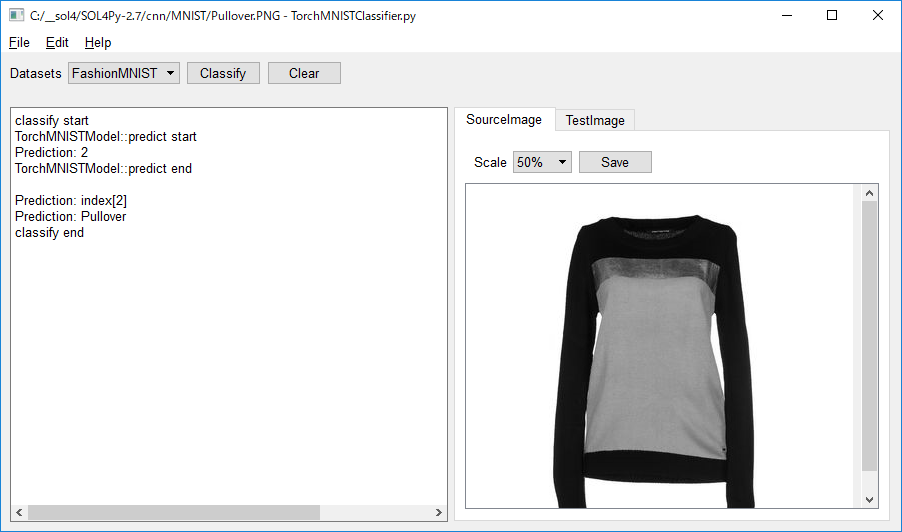Click the application icon in title bar
The image size is (902, 532).
17,16
